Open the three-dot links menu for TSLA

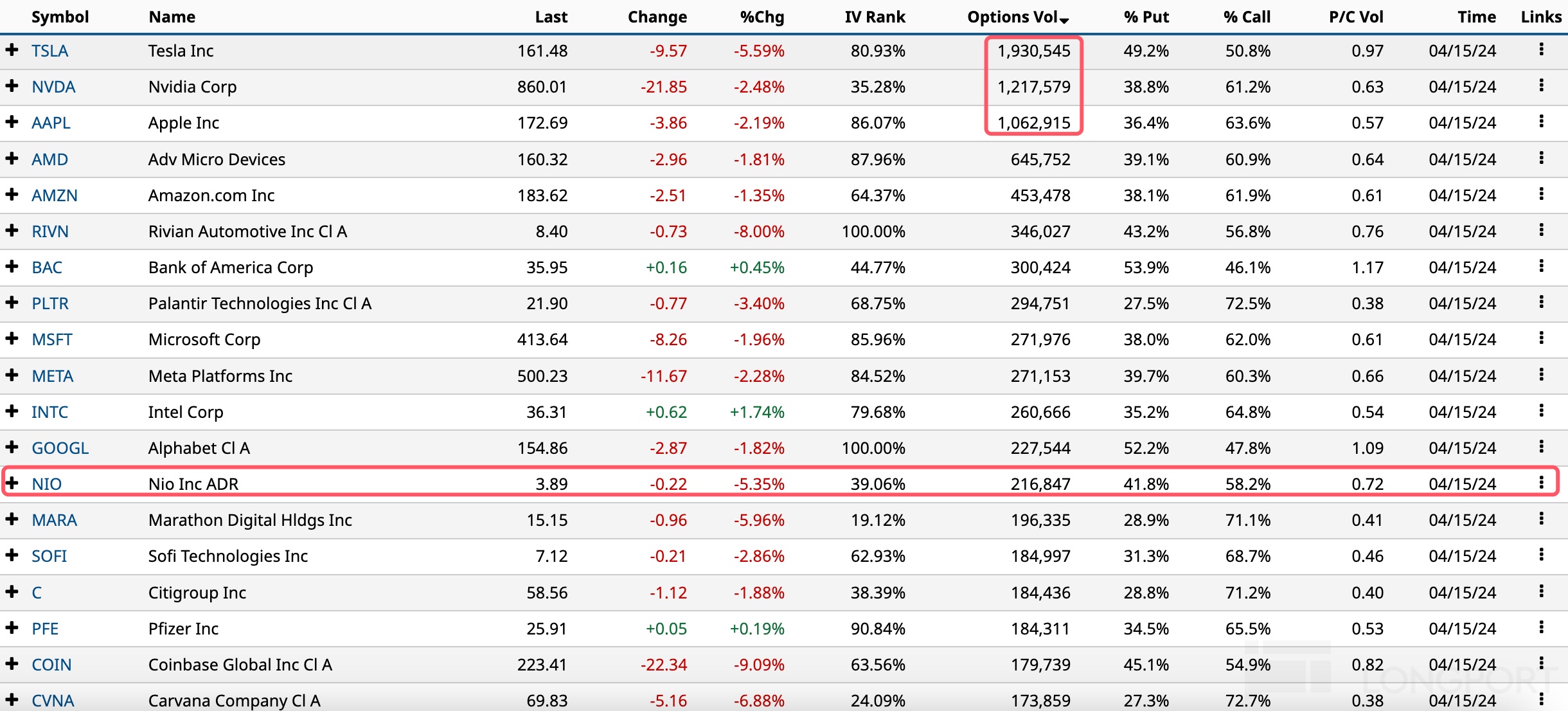coord(1541,50)
